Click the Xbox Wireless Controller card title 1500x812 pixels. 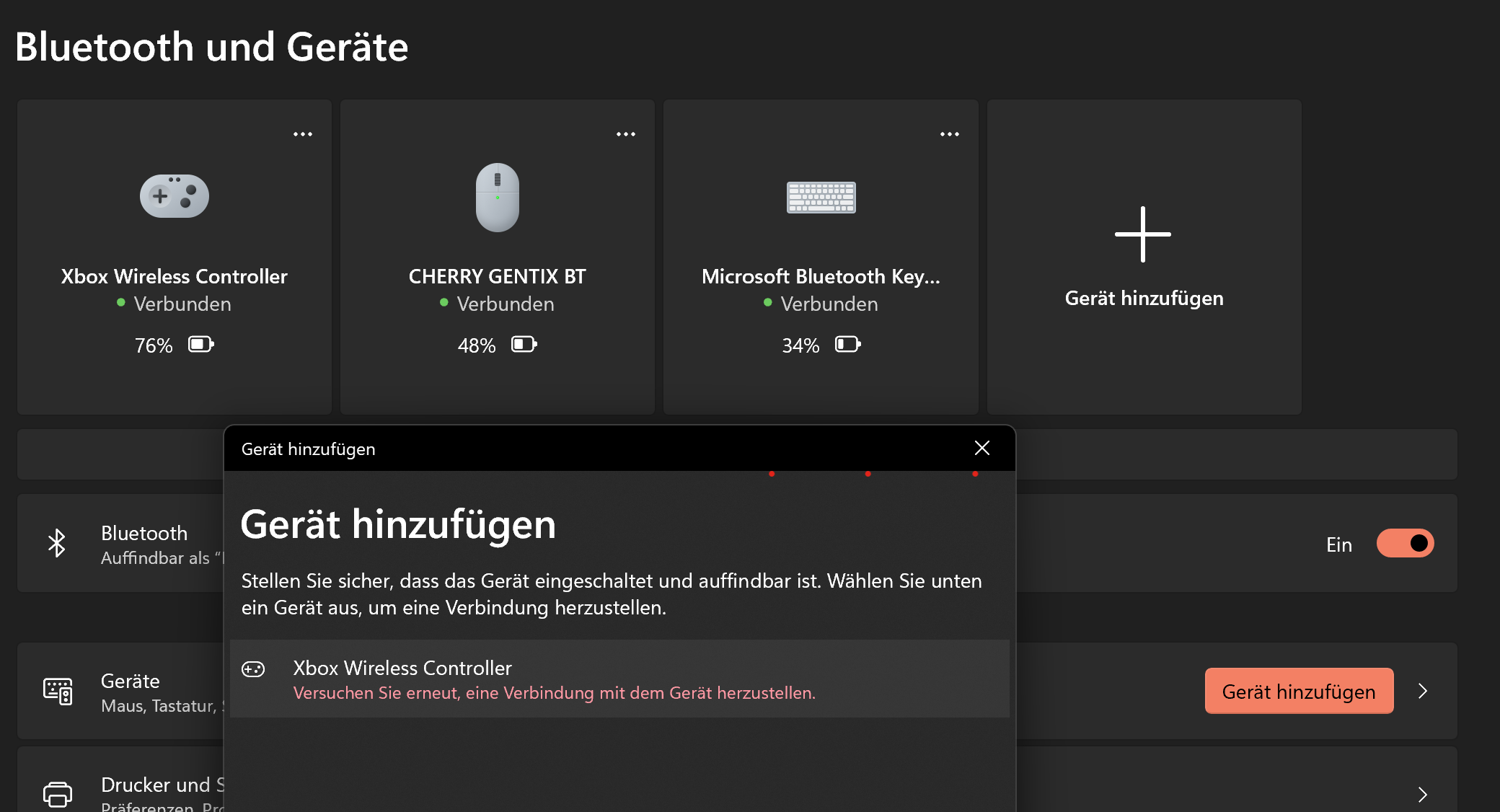click(x=175, y=276)
